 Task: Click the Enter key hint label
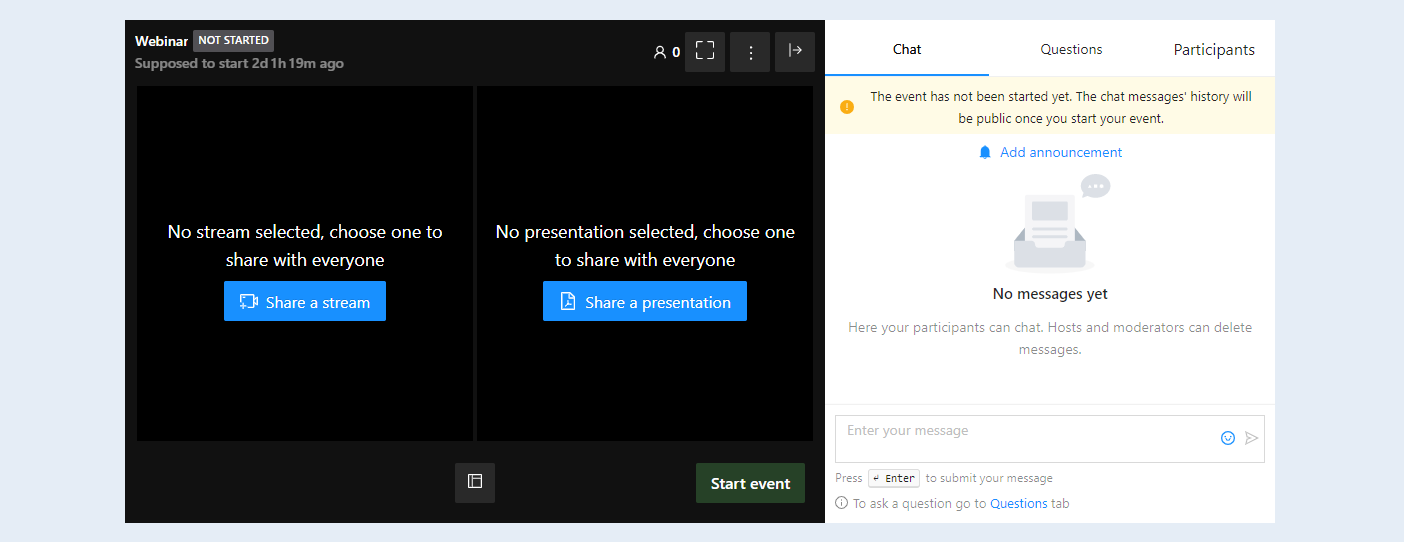[x=894, y=478]
